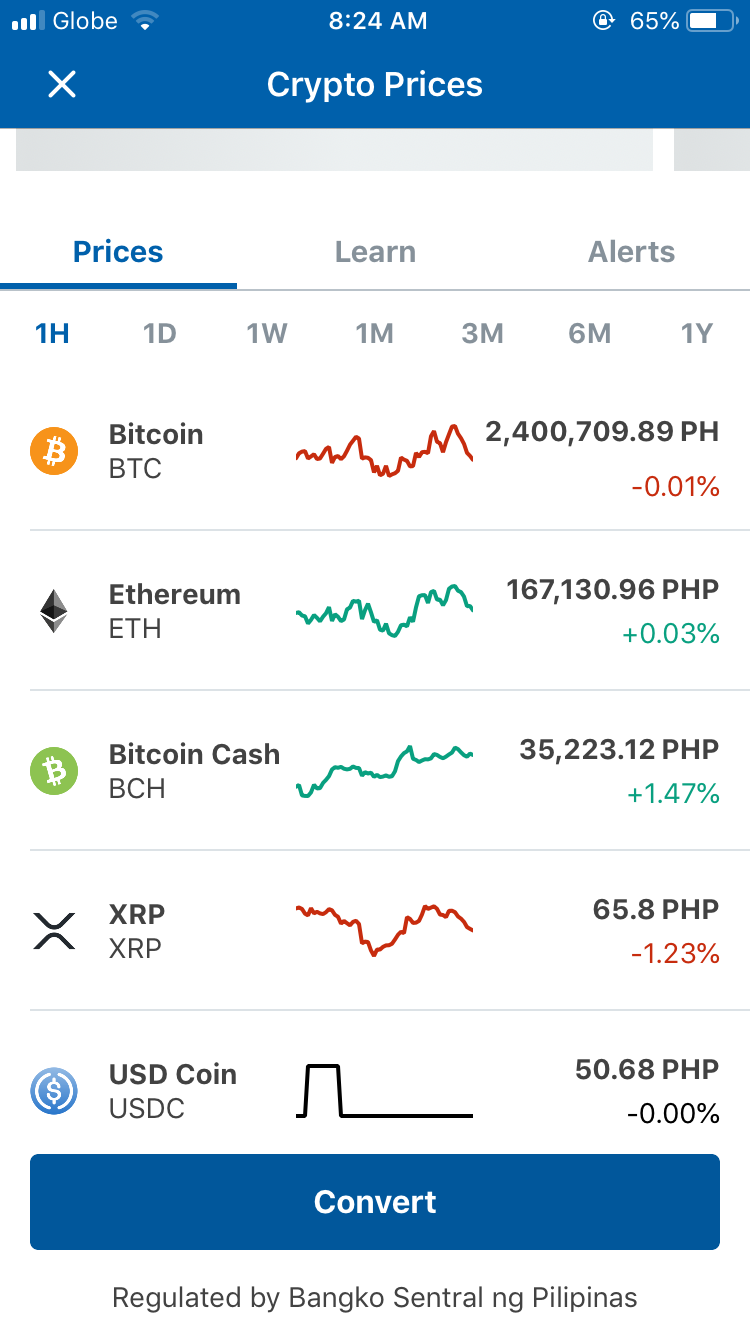Viewport: 750px width, 1334px height.
Task: Select the 1H time range
Action: tap(53, 334)
